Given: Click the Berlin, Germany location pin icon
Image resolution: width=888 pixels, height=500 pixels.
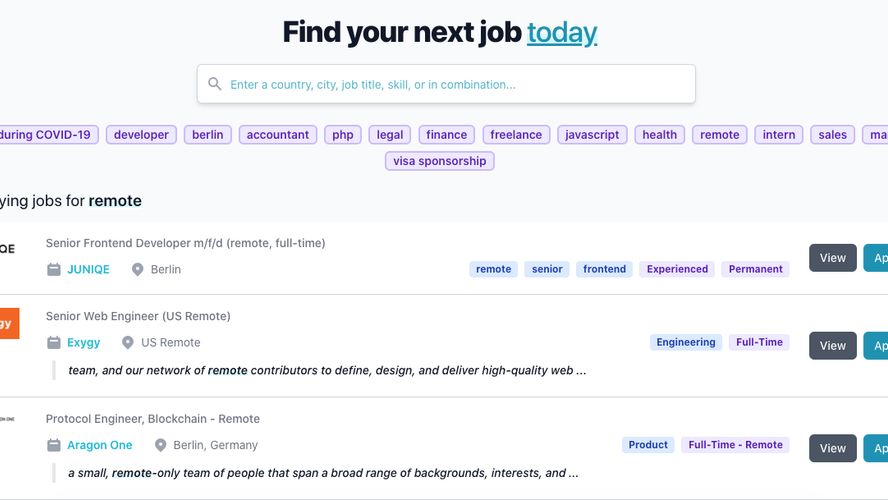Looking at the screenshot, I should [x=160, y=445].
